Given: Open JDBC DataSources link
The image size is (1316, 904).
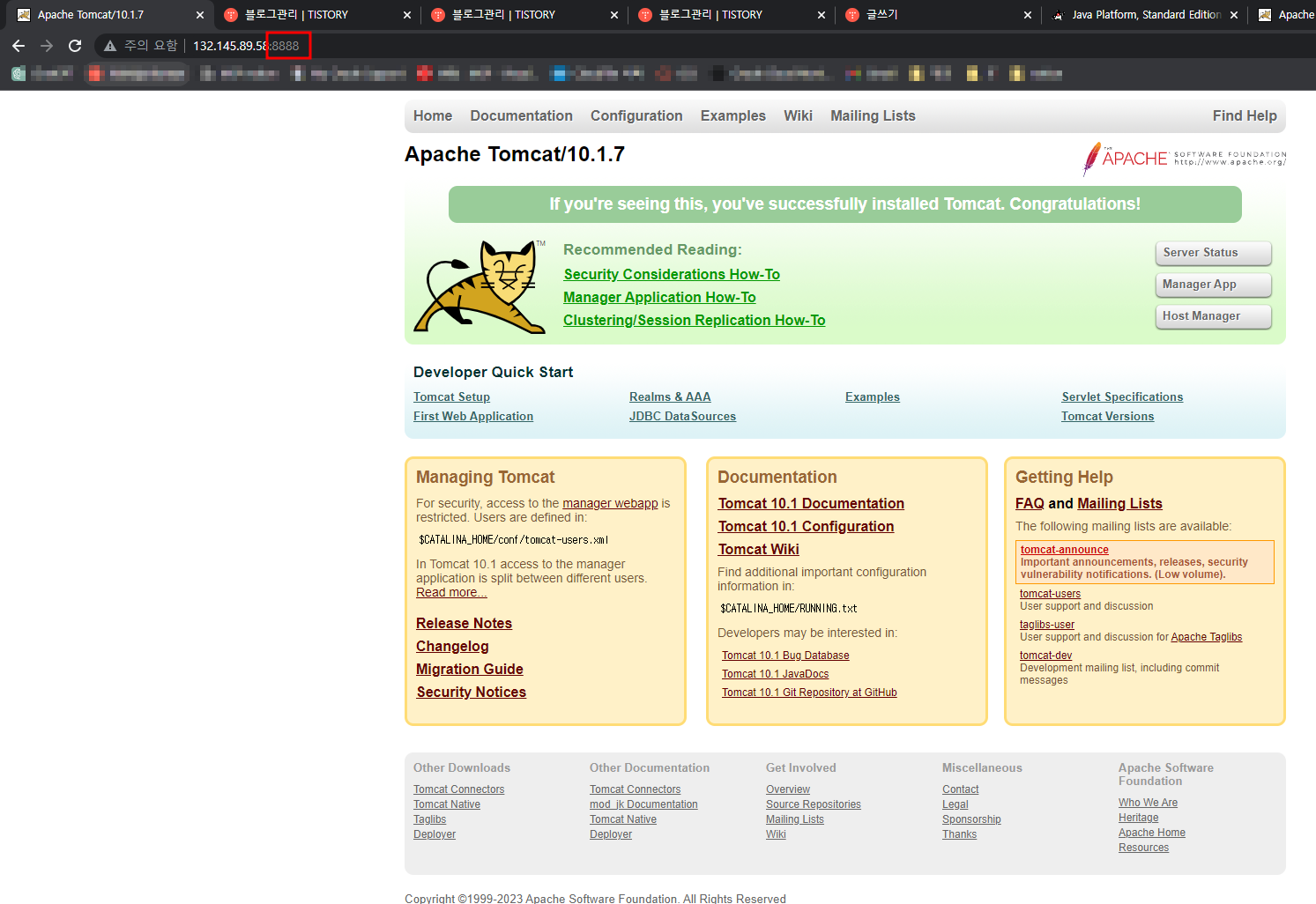Looking at the screenshot, I should tap(682, 417).
